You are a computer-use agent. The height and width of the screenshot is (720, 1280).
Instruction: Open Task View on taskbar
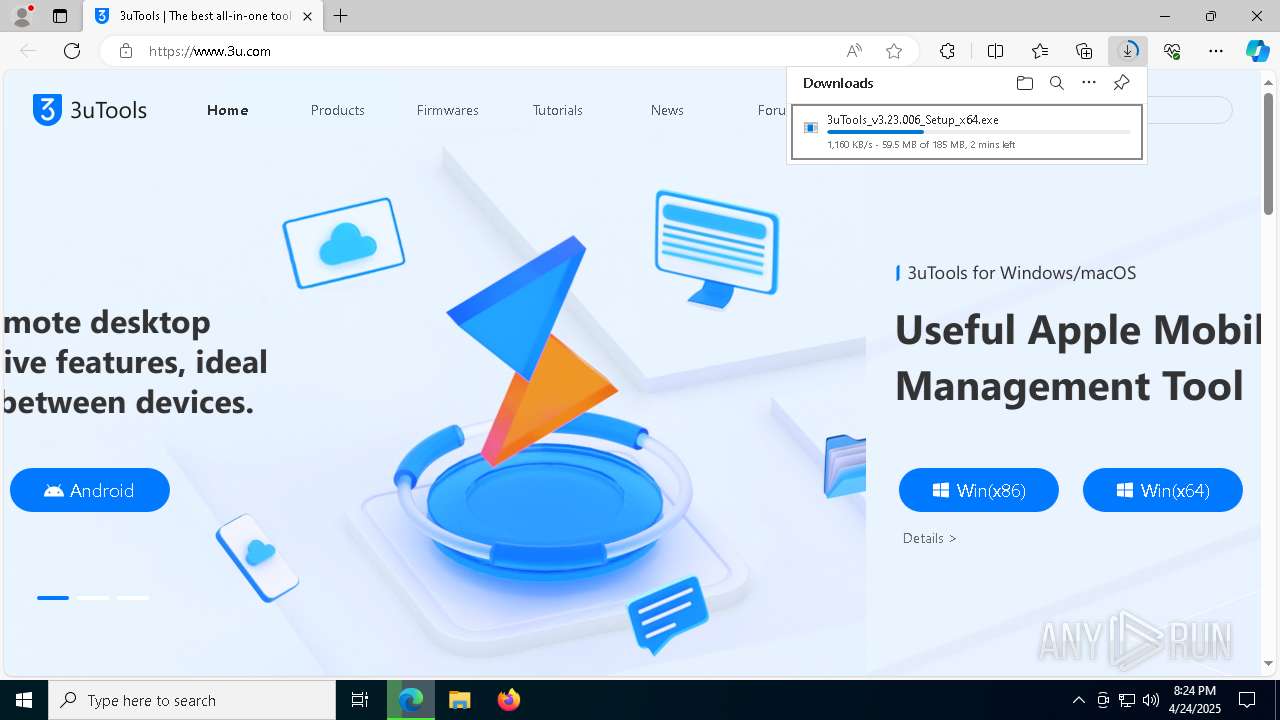tap(360, 700)
